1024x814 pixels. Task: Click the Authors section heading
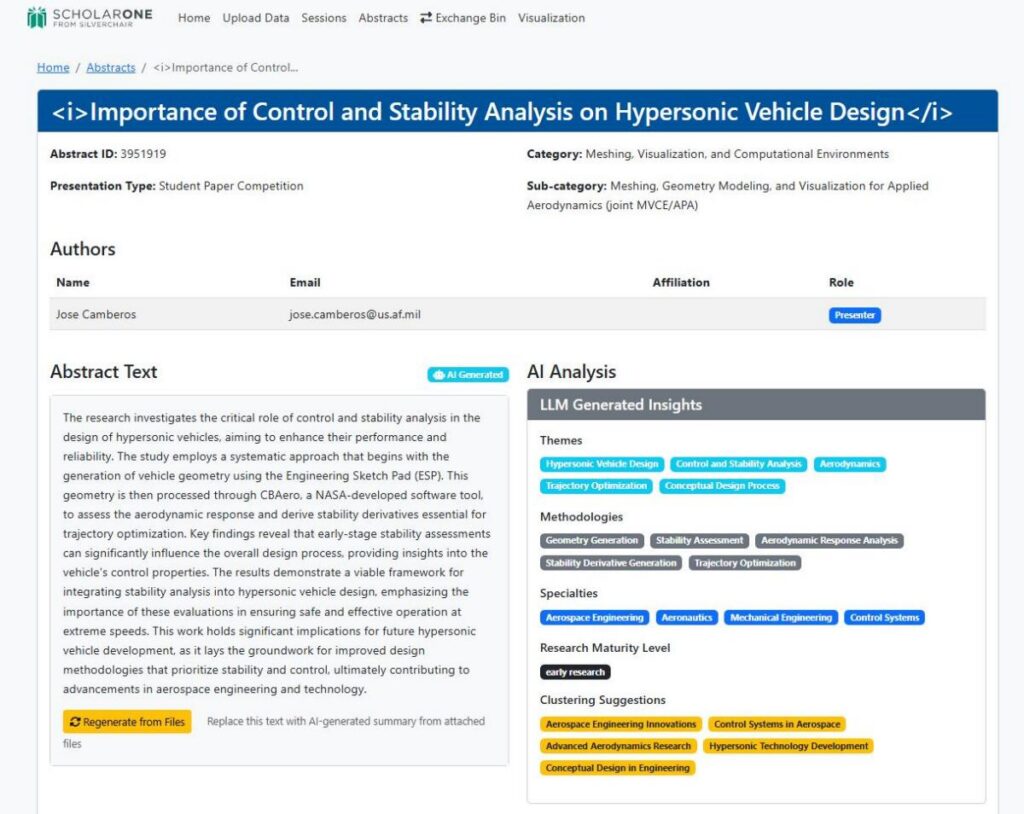[82, 249]
